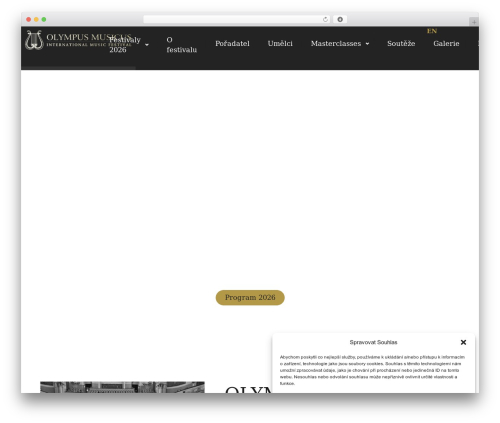Expand the Masterclasses dropdown arrow

(367, 44)
